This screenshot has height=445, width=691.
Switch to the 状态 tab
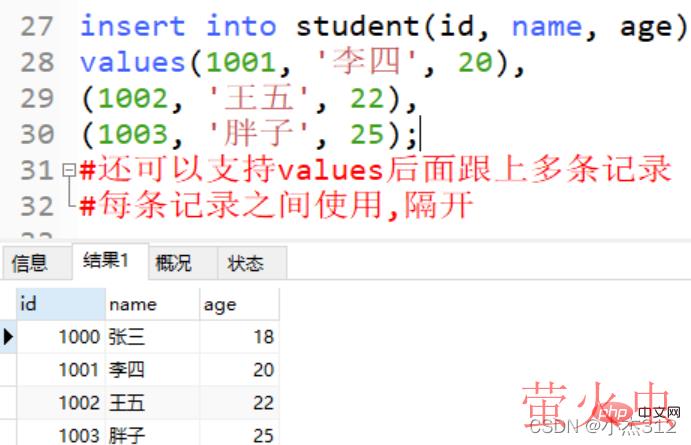(x=252, y=263)
